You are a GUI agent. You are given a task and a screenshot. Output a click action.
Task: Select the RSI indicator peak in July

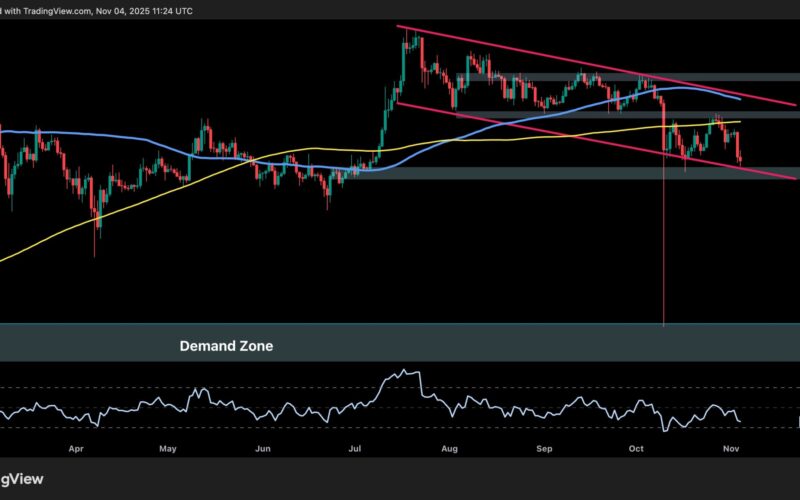(x=405, y=372)
